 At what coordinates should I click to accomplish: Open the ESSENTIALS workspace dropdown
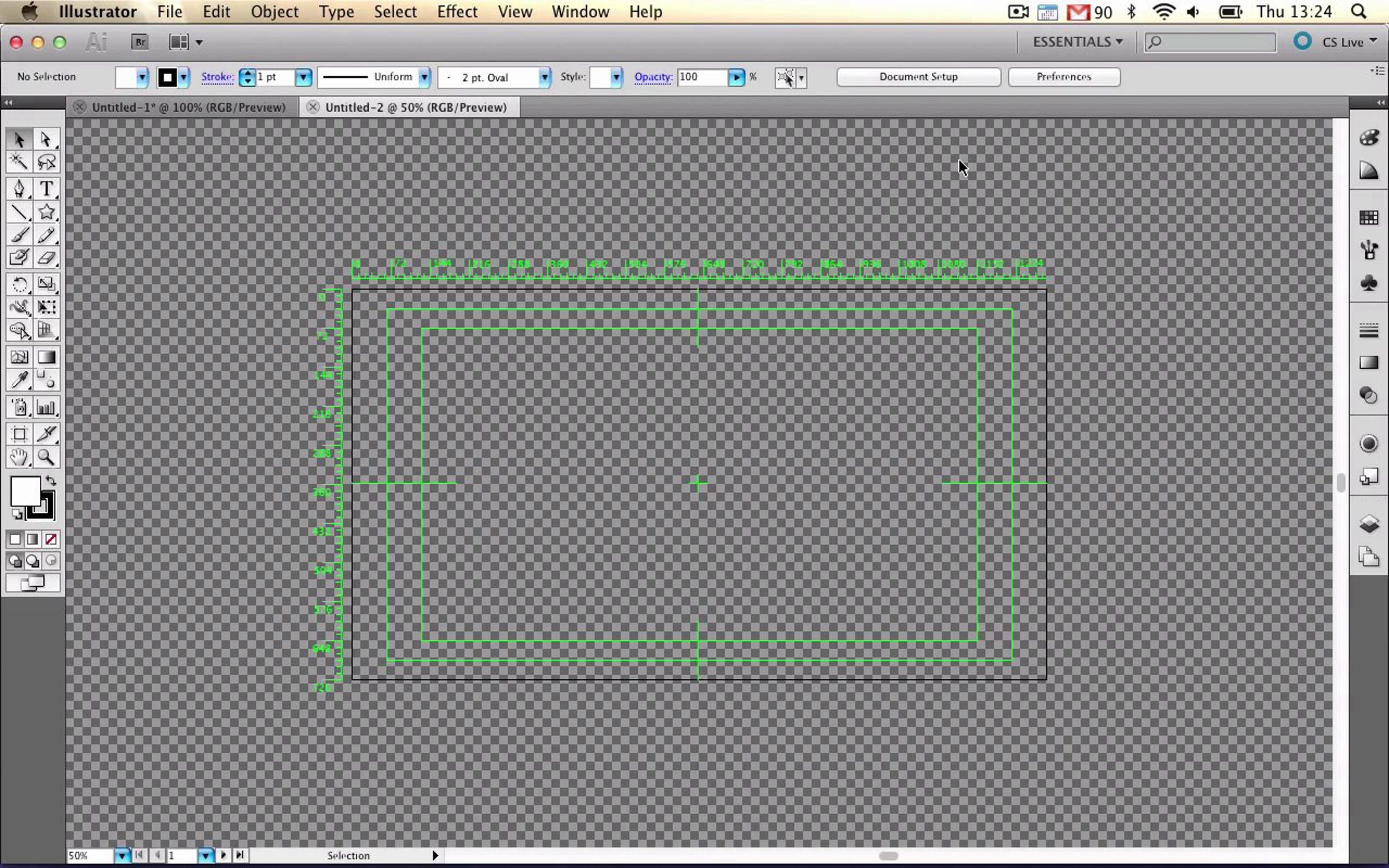point(1078,42)
